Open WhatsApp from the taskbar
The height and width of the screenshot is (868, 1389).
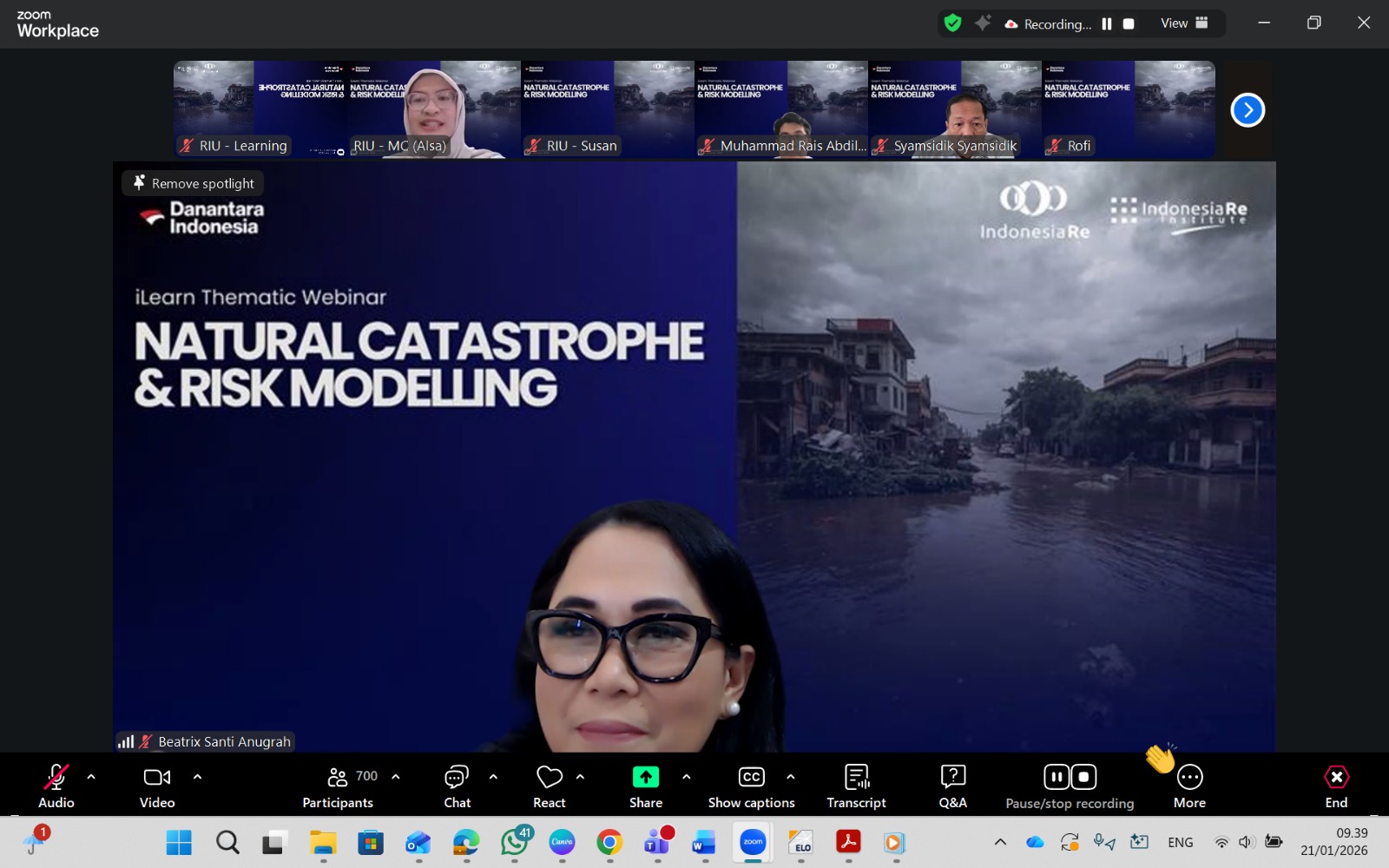(515, 843)
